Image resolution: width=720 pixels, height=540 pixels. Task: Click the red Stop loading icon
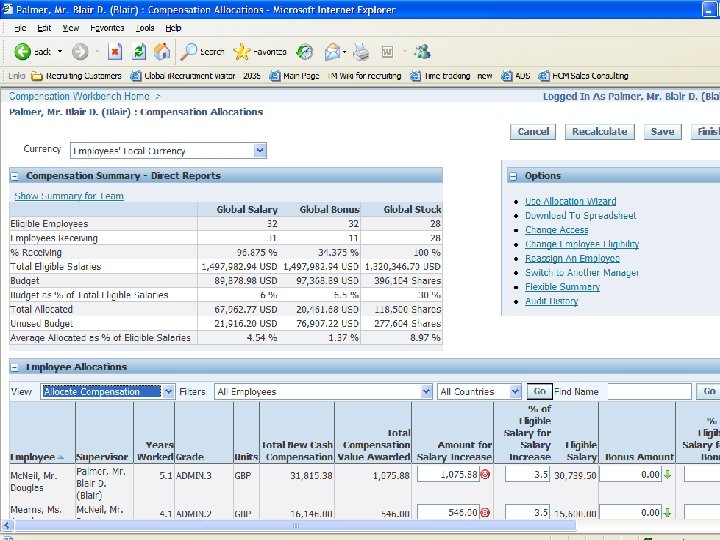coord(115,51)
